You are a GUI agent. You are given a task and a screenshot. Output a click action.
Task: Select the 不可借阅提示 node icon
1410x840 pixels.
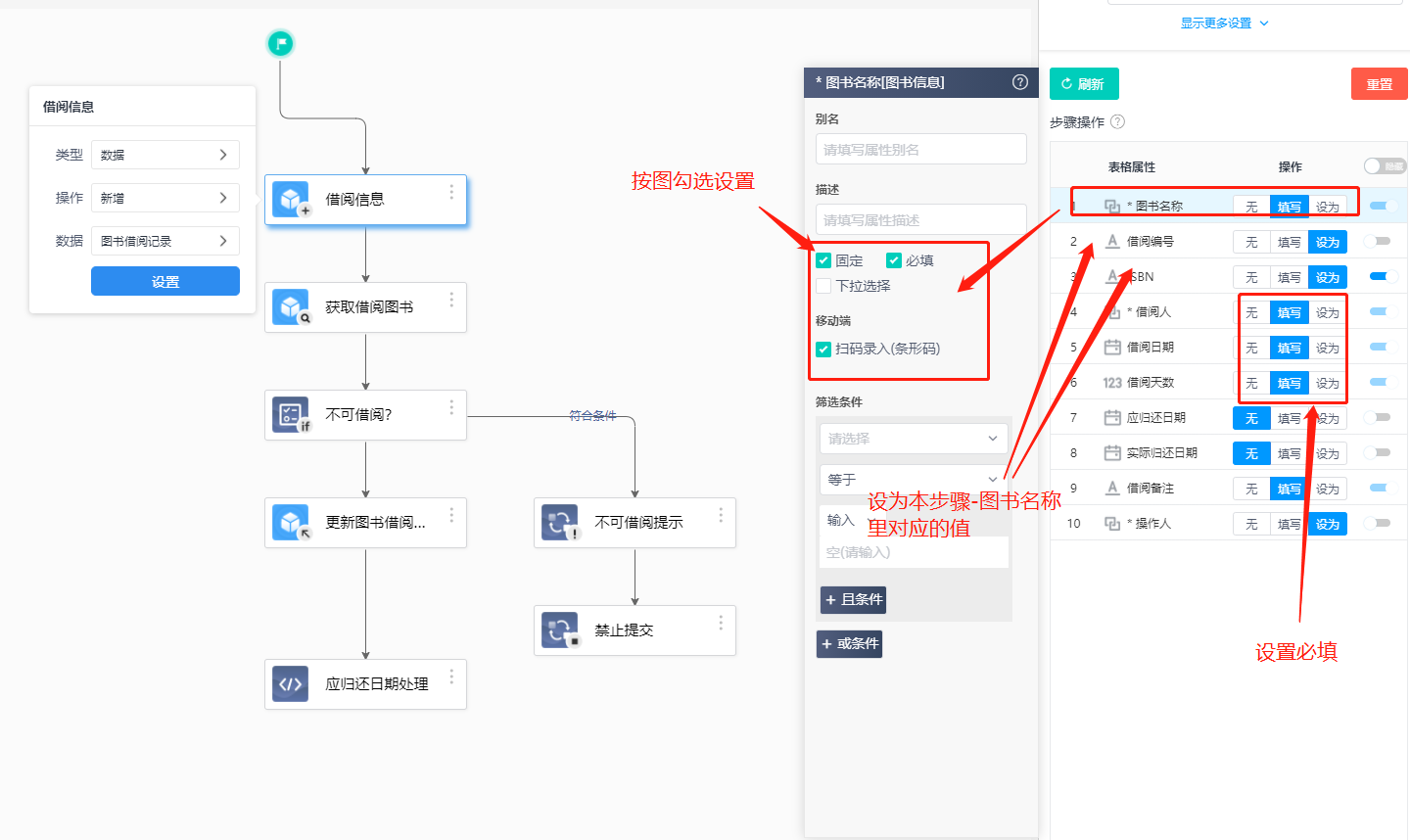(560, 522)
